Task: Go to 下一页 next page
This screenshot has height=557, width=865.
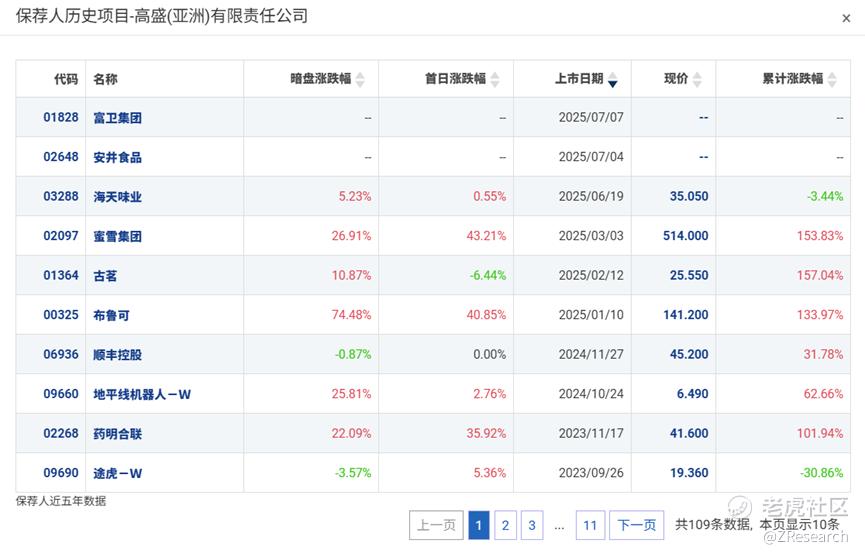Action: coord(637,525)
